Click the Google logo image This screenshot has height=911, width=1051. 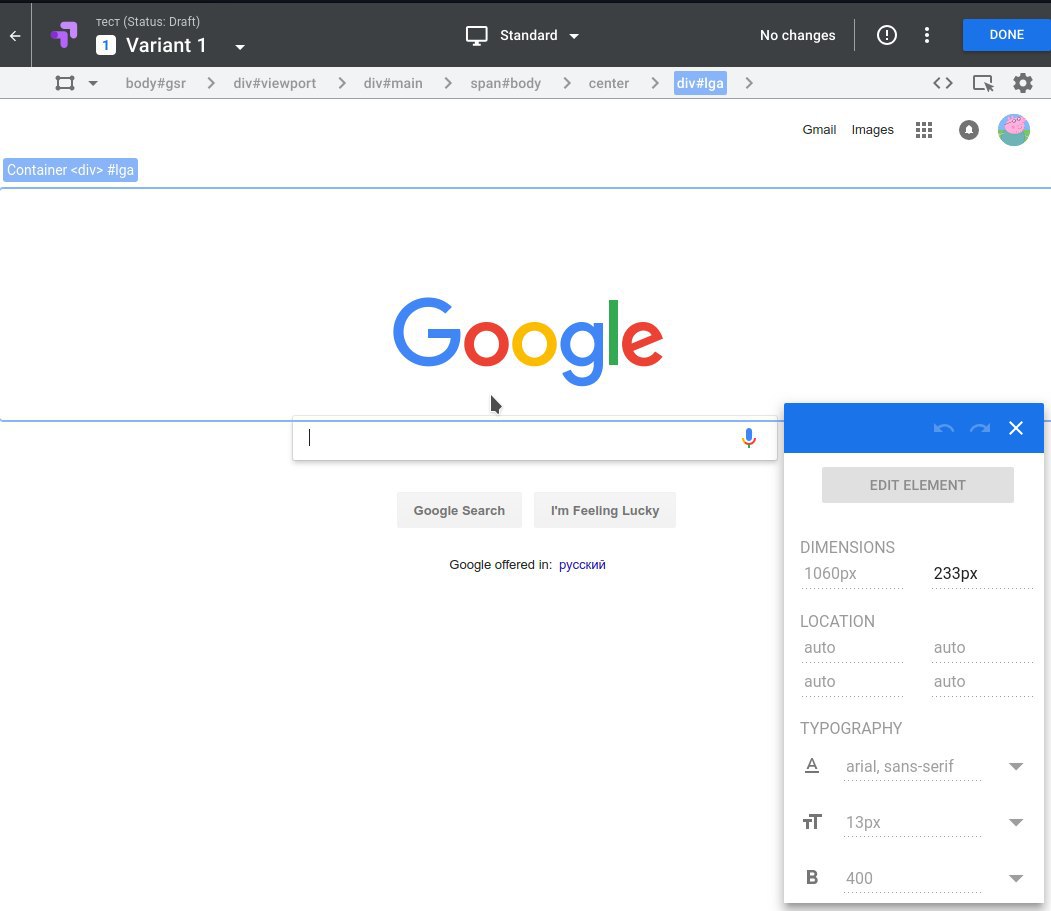pos(528,341)
